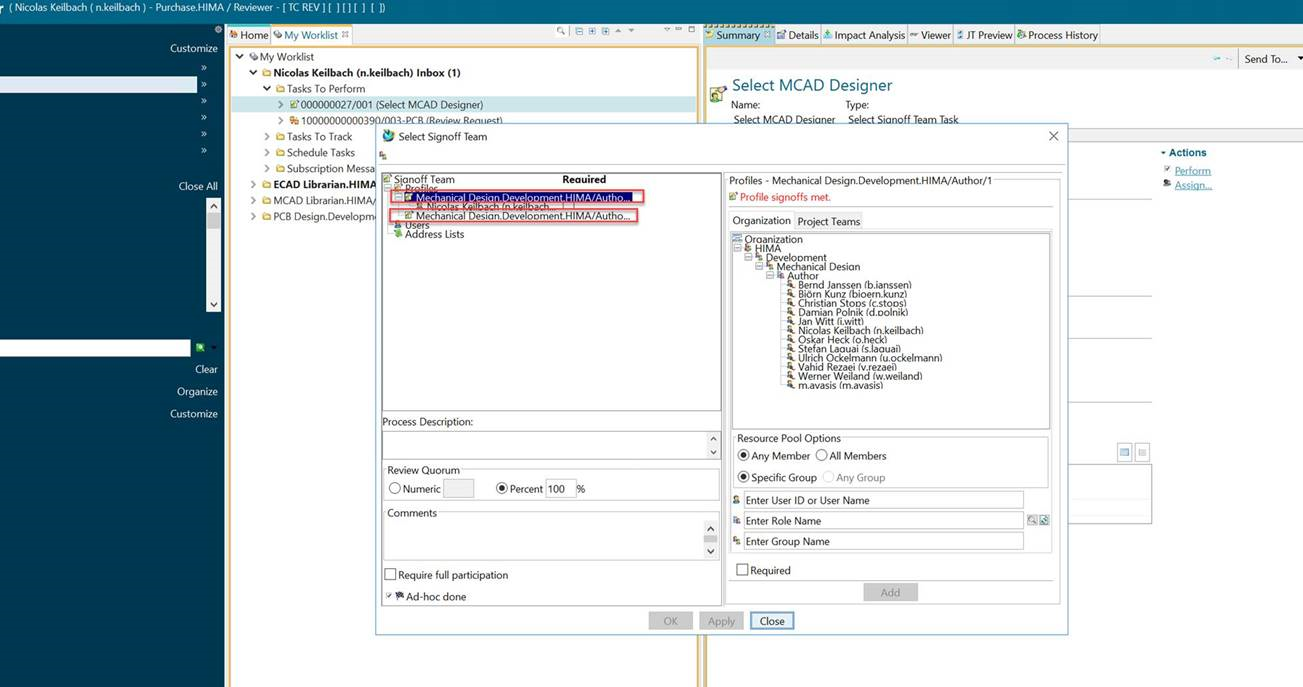The image size is (1303, 687).
Task: Open the Process History tab
Action: click(1057, 35)
